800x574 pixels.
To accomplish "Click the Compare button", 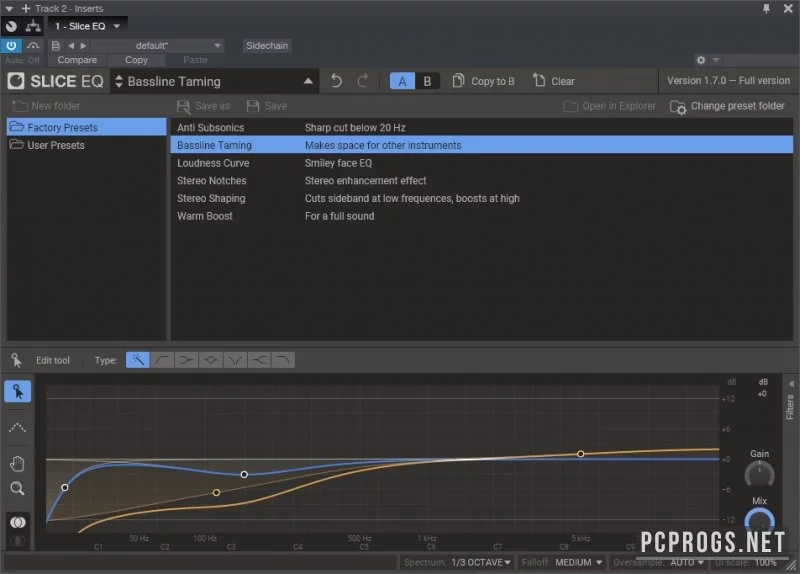I will coord(77,60).
